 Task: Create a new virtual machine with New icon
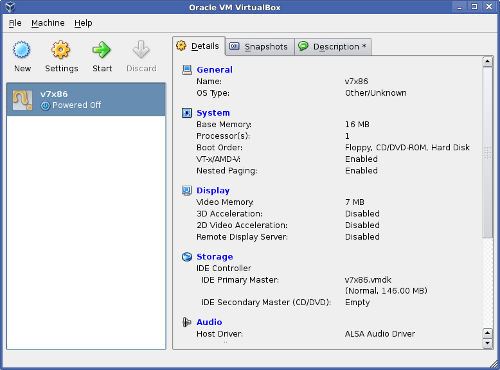click(x=22, y=50)
